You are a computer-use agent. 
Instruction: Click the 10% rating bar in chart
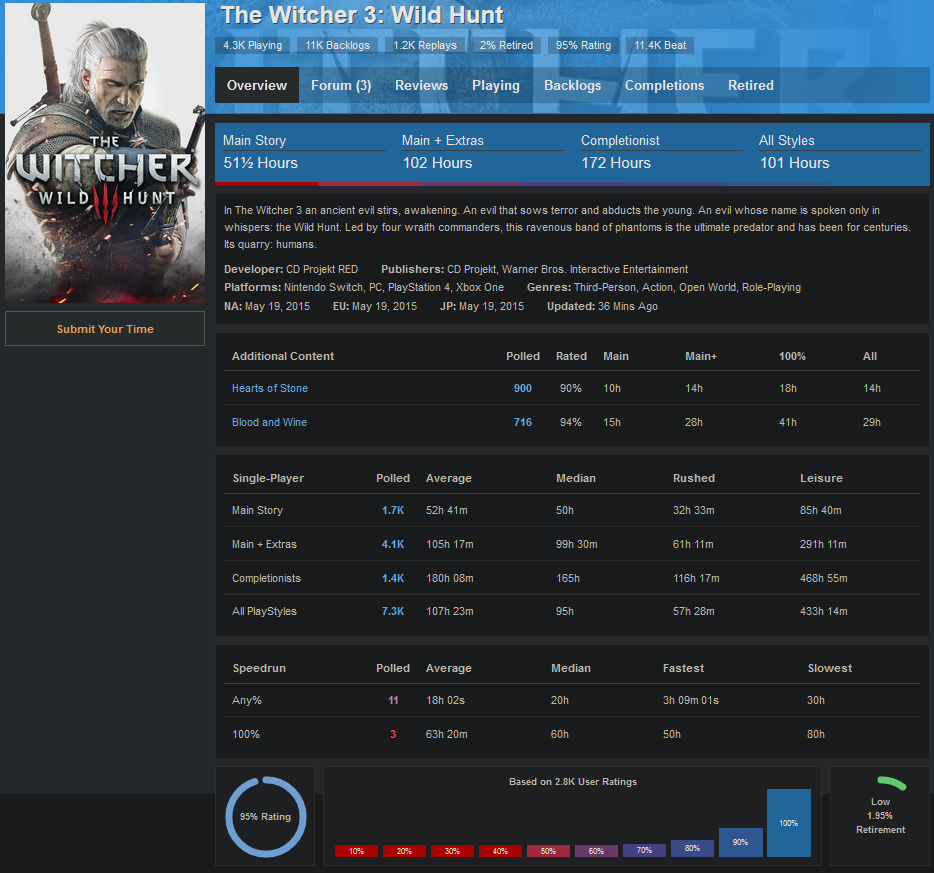pos(356,851)
